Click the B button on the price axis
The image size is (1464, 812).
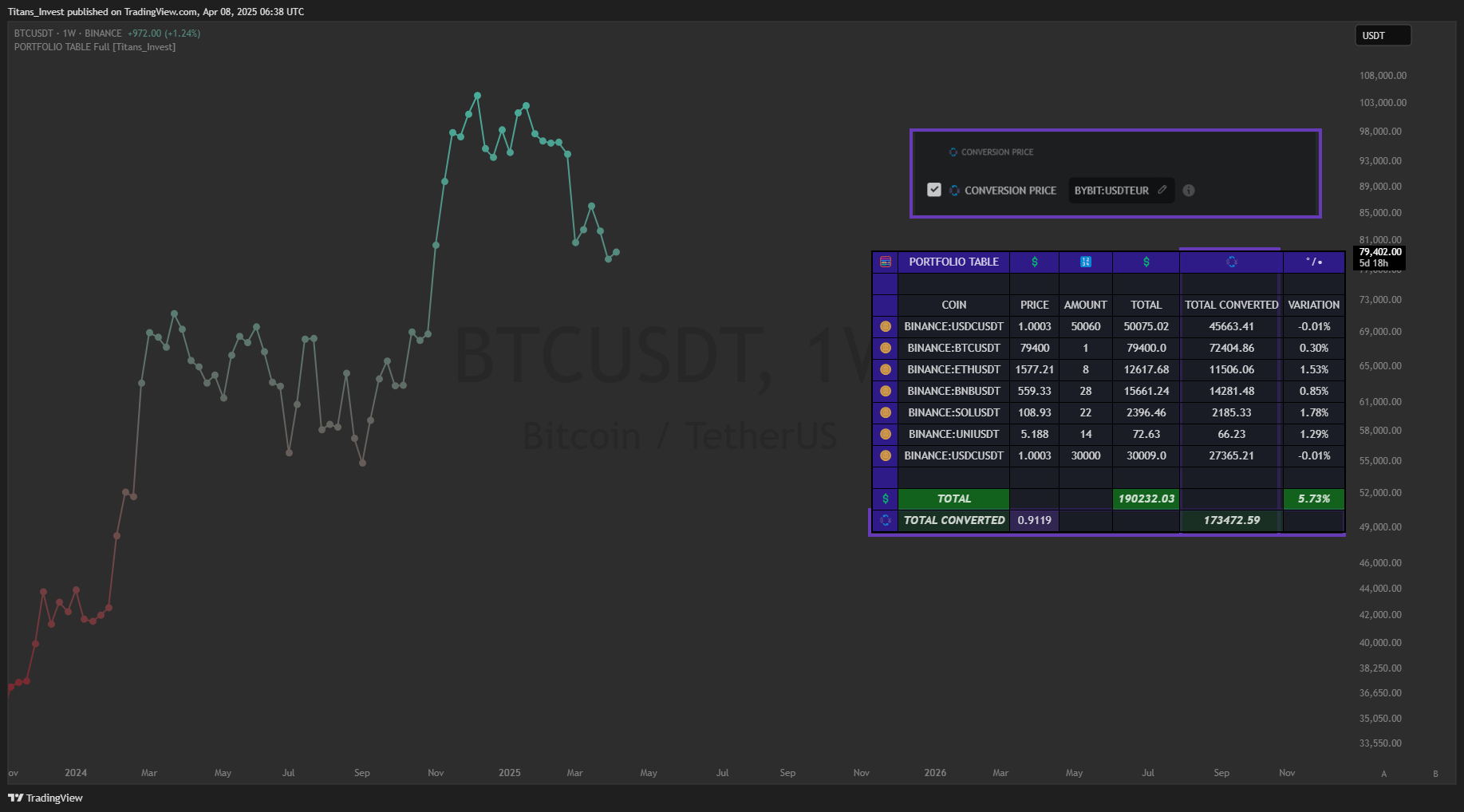pos(1435,774)
